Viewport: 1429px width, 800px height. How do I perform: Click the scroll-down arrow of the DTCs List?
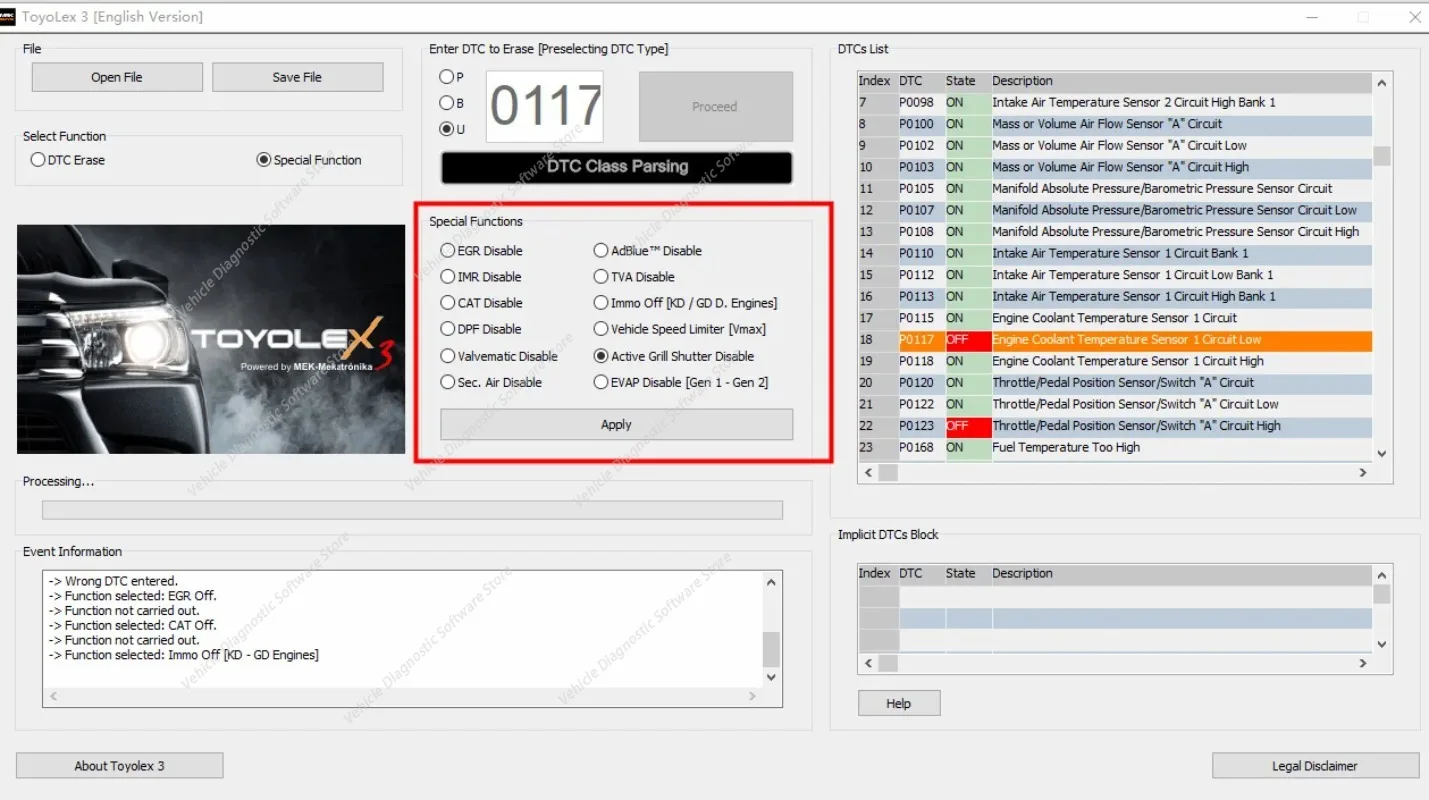pos(1381,453)
